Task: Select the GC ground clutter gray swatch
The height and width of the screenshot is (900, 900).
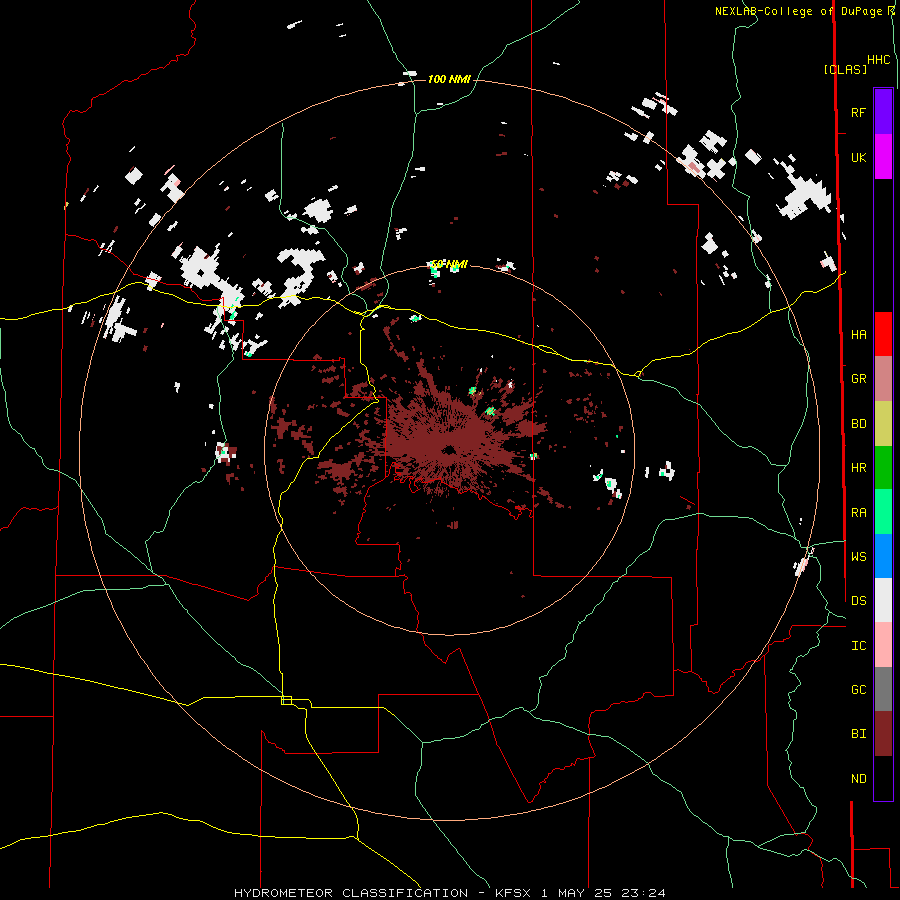Action: point(883,689)
